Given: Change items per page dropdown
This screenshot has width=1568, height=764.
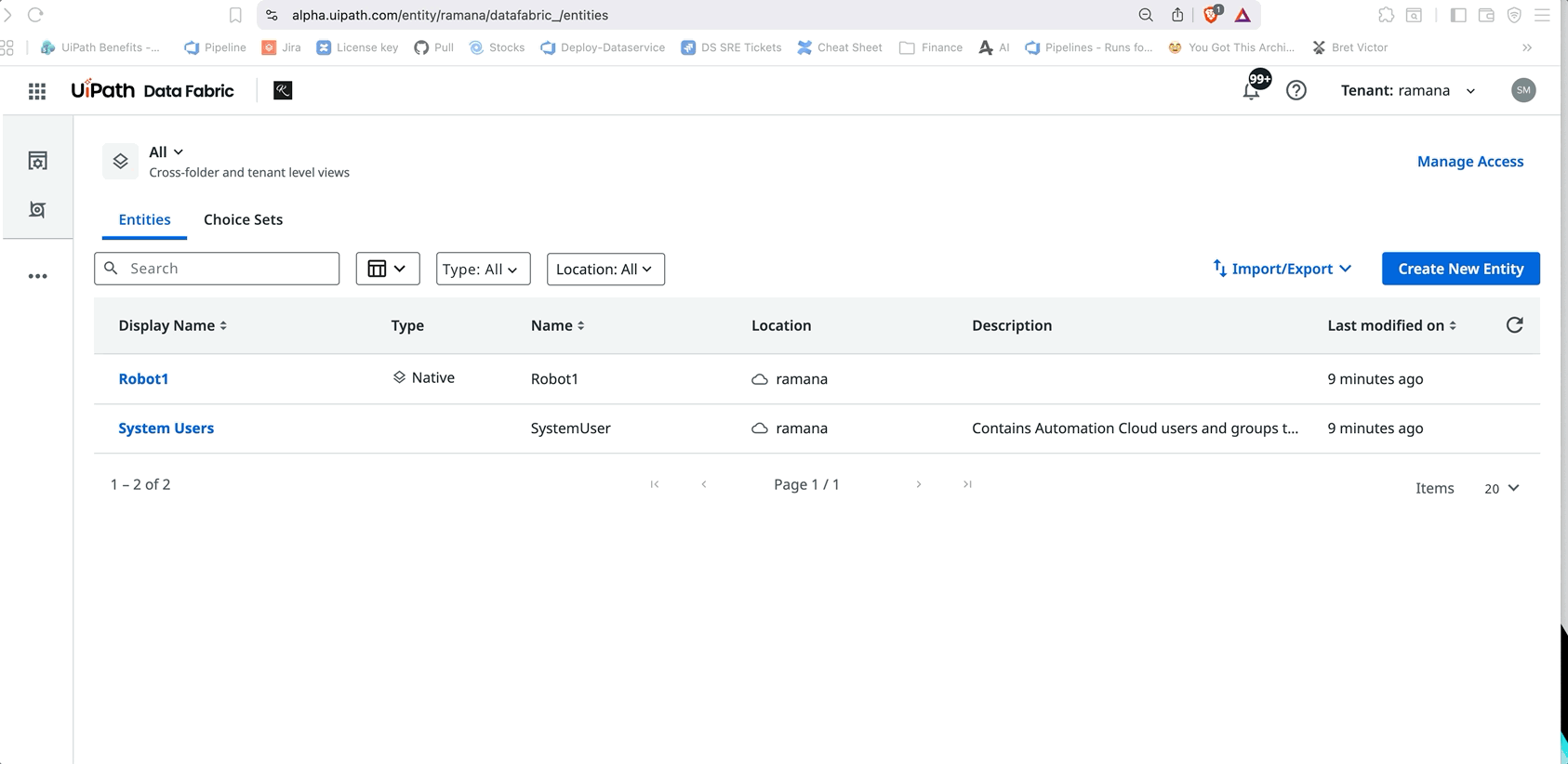Looking at the screenshot, I should point(1501,488).
